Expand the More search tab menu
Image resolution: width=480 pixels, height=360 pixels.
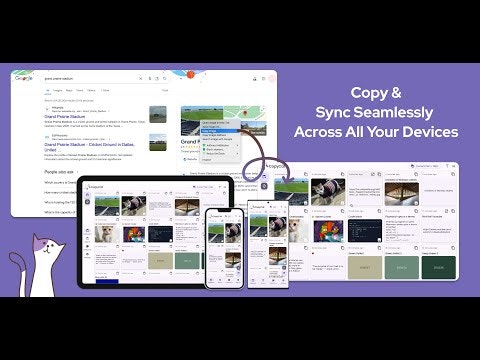coord(105,90)
